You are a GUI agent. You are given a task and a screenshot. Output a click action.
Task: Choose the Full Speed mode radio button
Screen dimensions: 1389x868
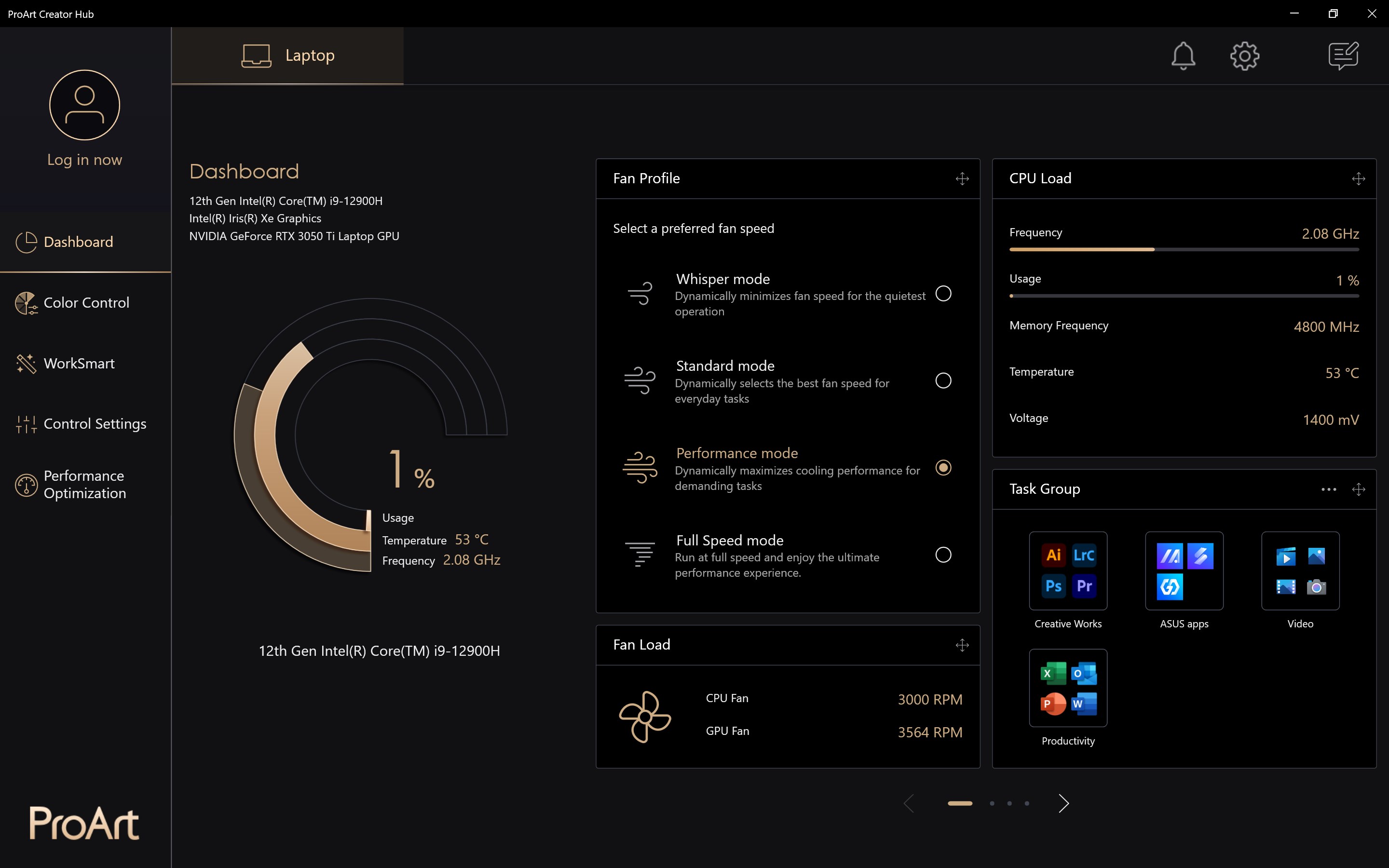pos(943,555)
